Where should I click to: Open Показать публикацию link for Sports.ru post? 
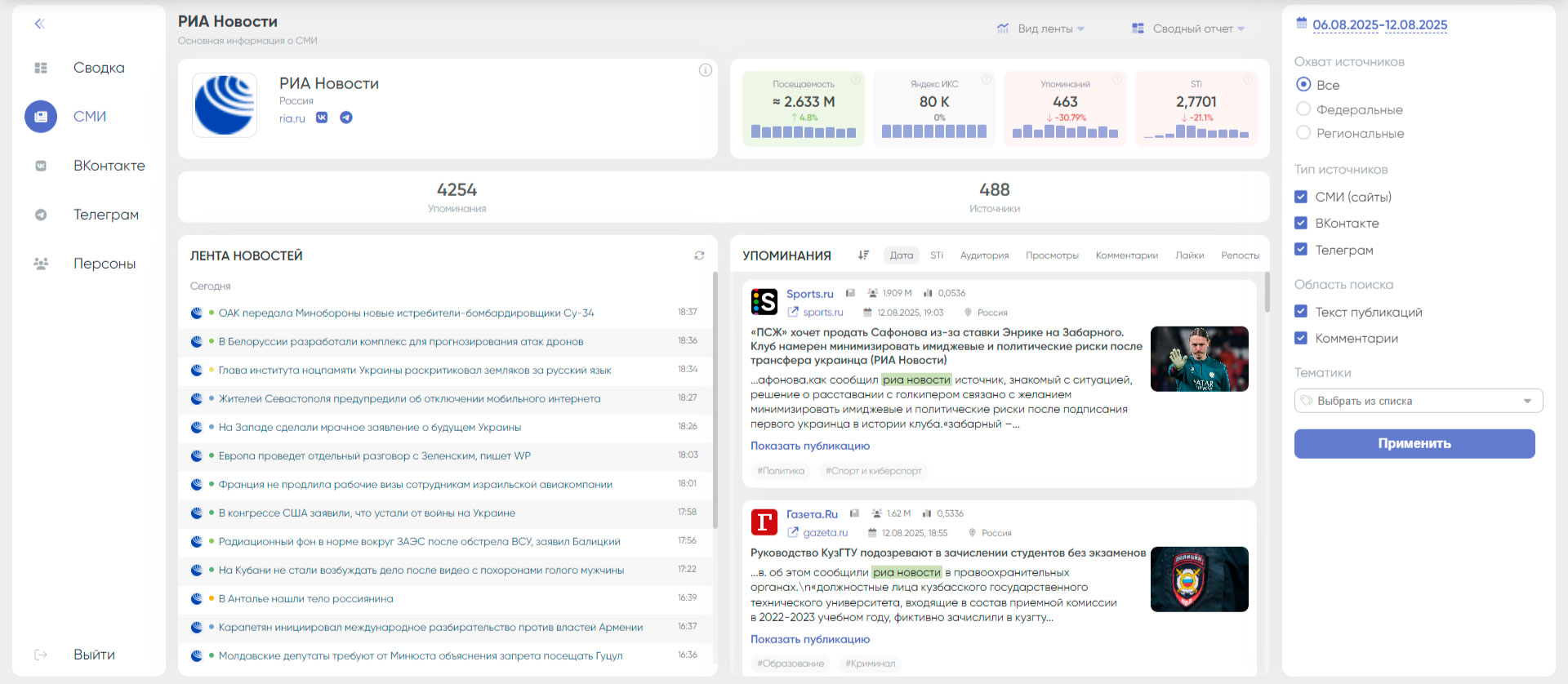tap(810, 446)
